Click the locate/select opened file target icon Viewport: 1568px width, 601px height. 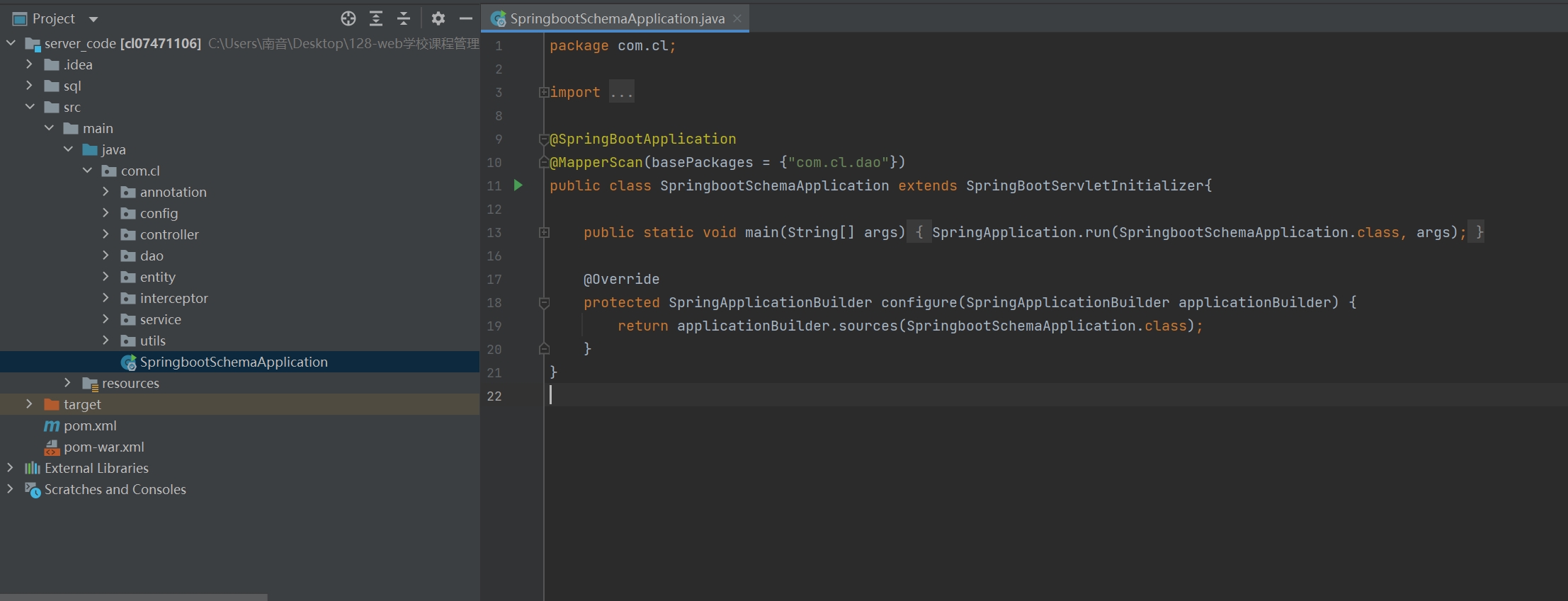click(348, 19)
